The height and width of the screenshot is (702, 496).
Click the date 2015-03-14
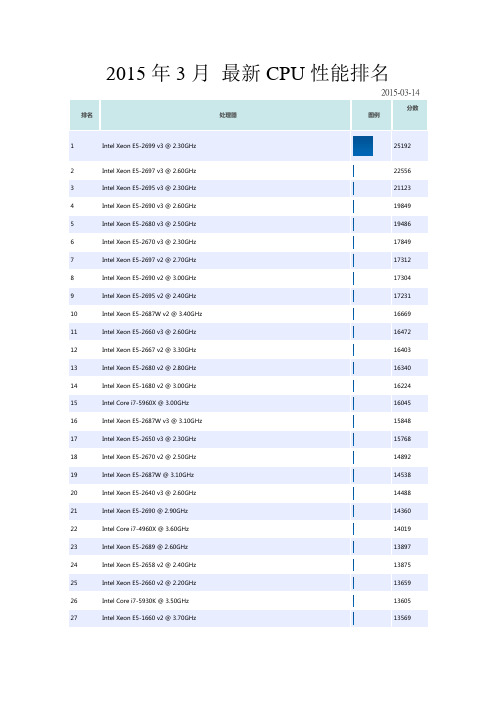pos(400,93)
